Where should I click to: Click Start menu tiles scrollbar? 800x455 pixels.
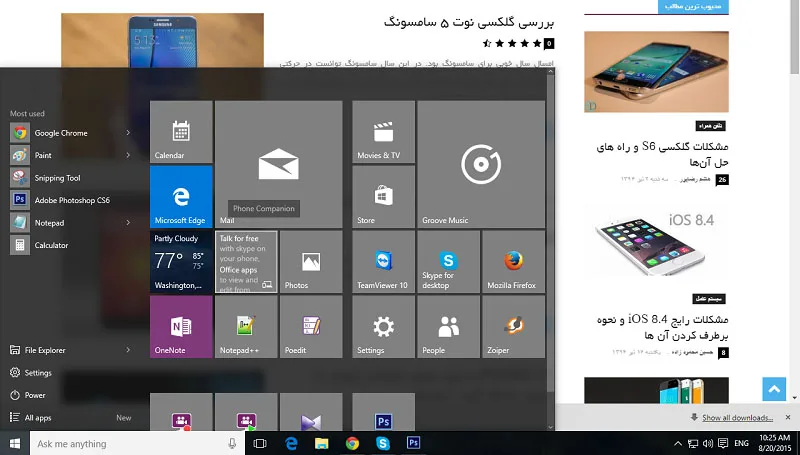[x=551, y=233]
